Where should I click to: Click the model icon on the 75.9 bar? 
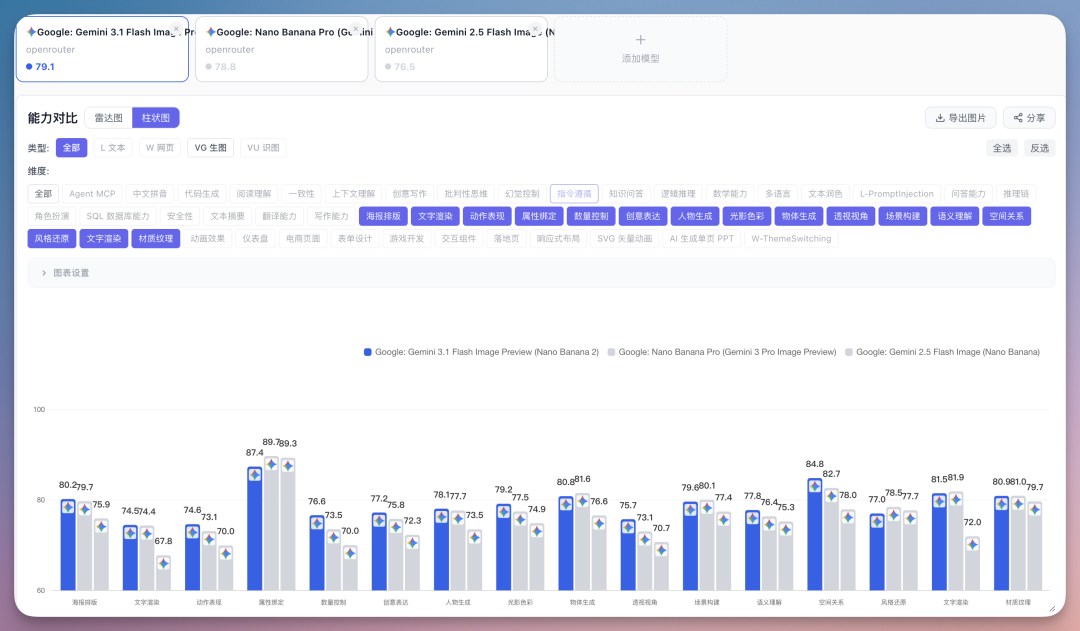pyautogui.click(x=101, y=526)
